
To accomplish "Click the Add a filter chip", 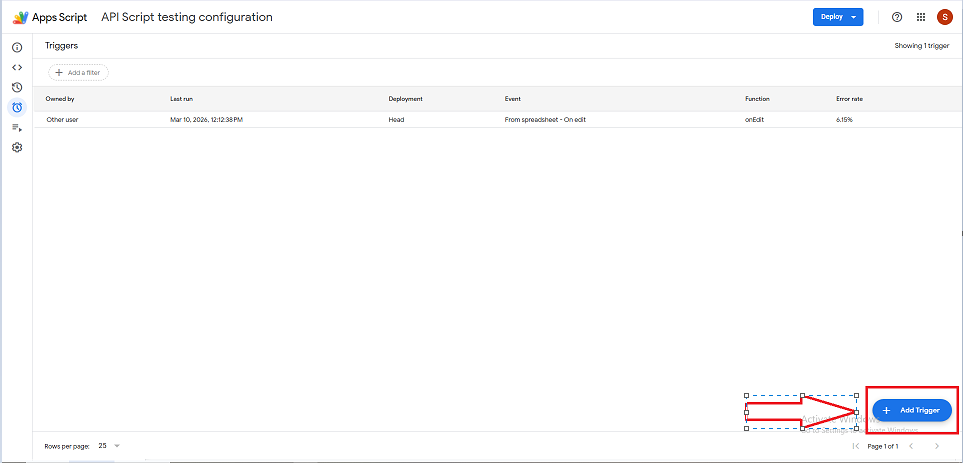I will pyautogui.click(x=78, y=72).
